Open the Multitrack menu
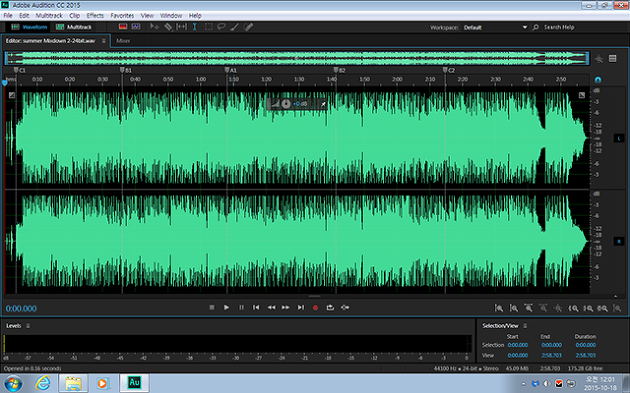630x393 pixels. 49,16
